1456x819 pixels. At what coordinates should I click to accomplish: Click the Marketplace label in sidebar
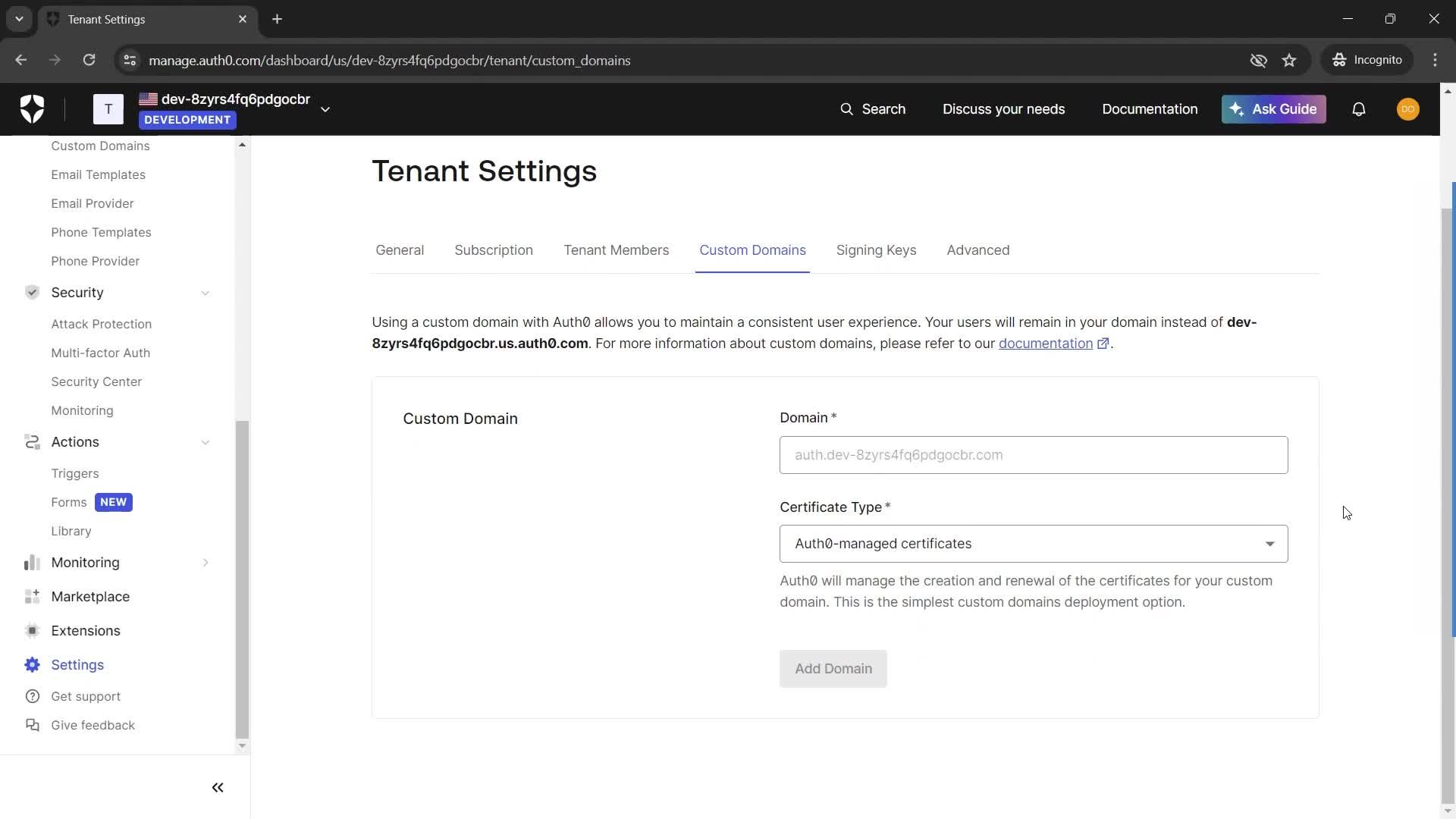[x=90, y=596]
